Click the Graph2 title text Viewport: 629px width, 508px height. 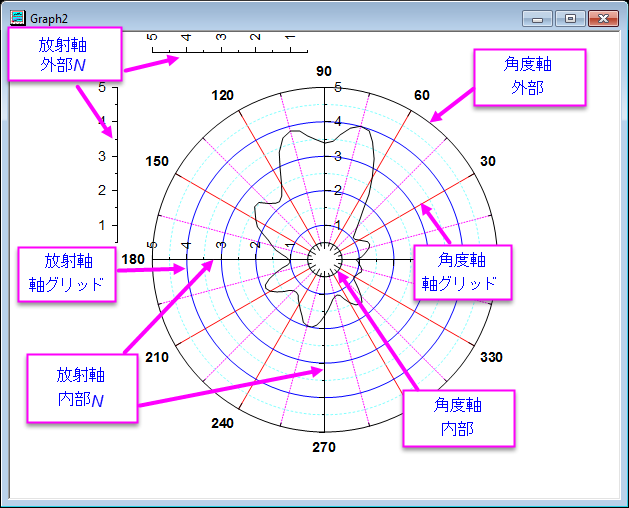[49, 19]
